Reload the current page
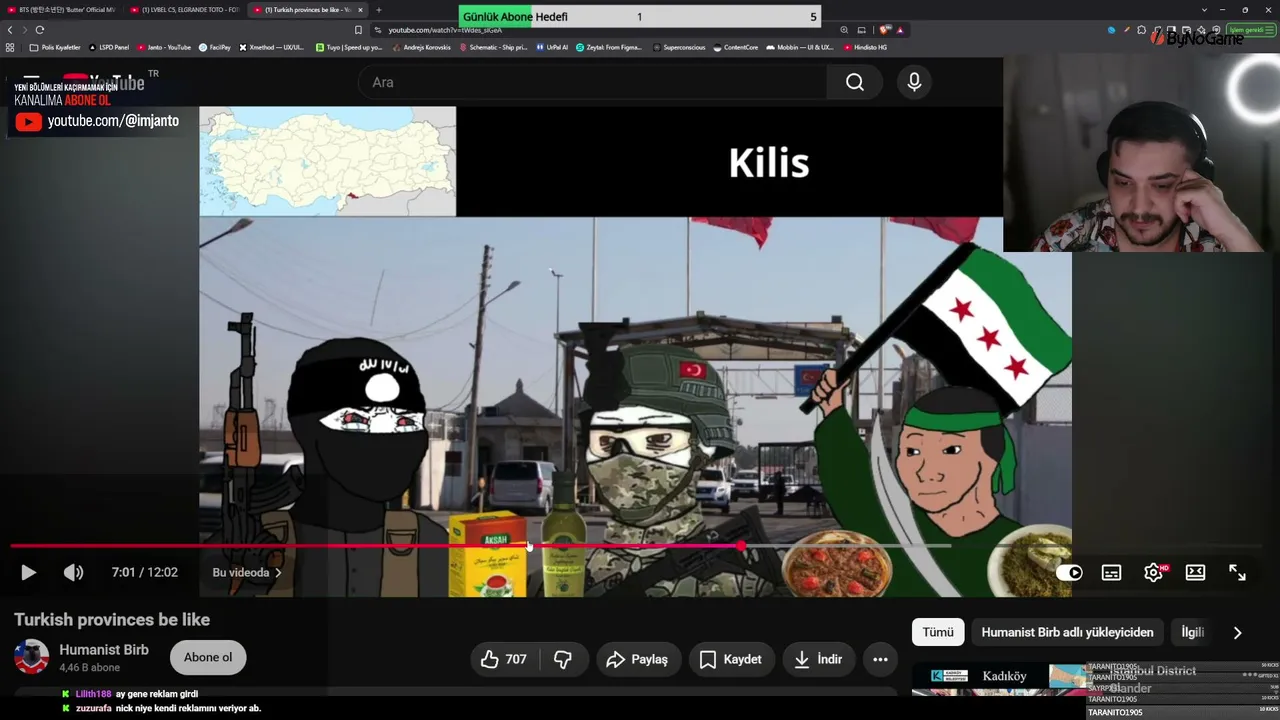The image size is (1280, 720). tap(40, 30)
